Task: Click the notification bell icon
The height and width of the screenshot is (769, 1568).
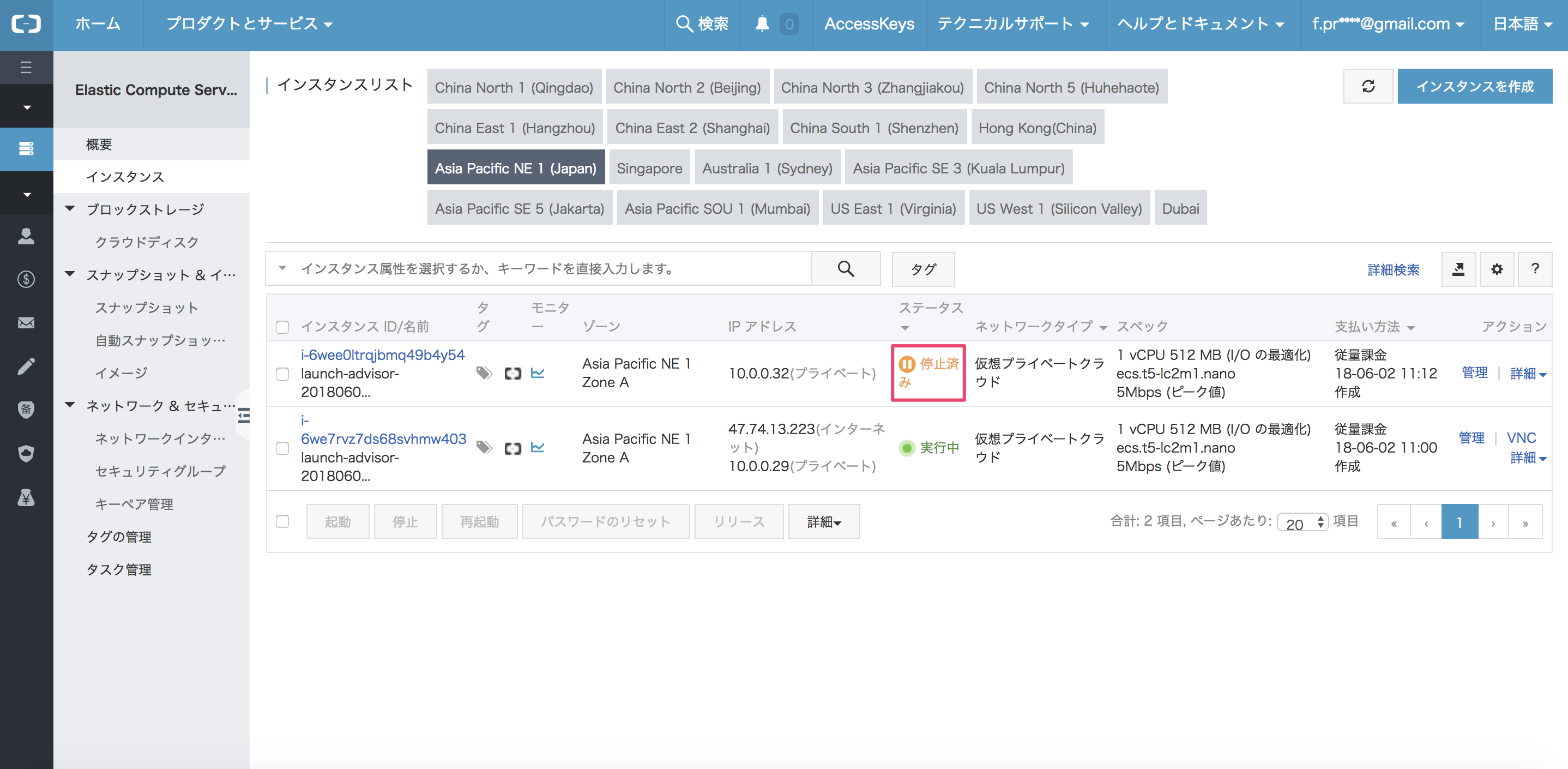Action: pyautogui.click(x=762, y=24)
